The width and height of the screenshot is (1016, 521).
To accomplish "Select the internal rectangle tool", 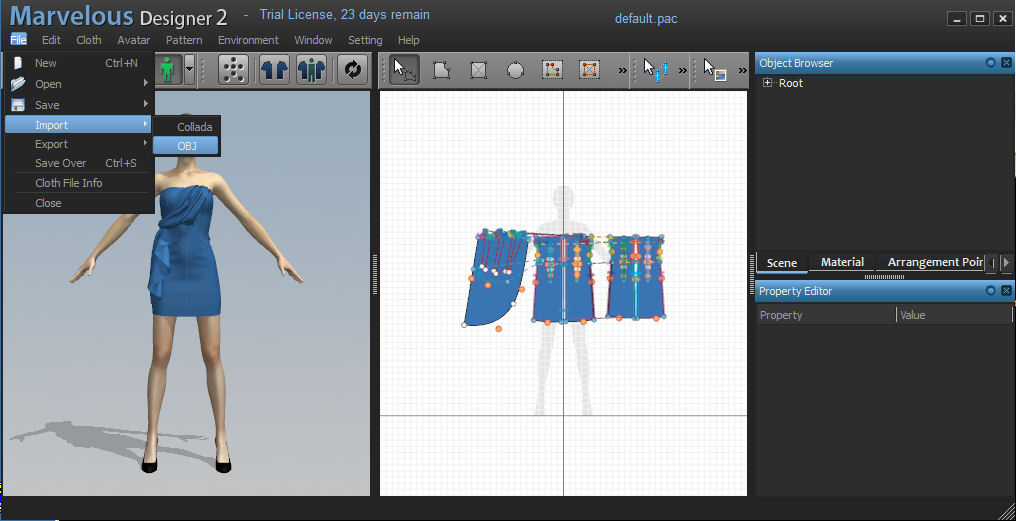I will [x=589, y=69].
